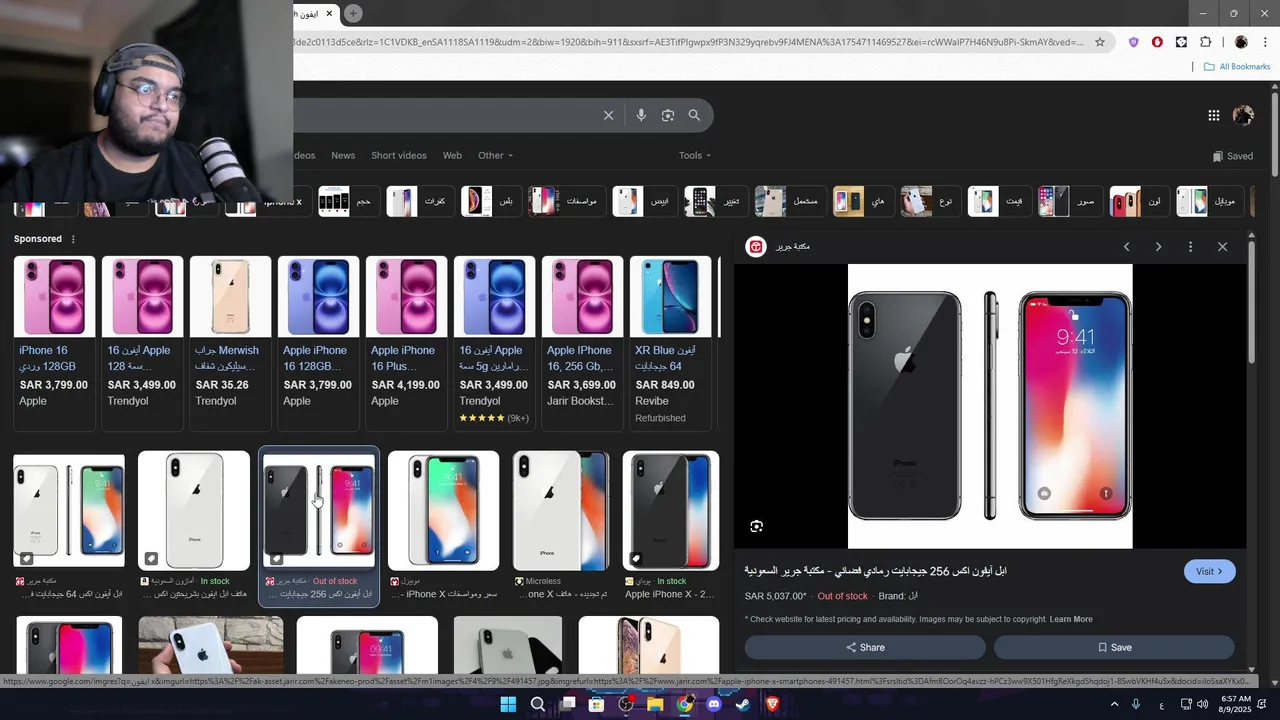Click the مكتبة جرير source name in preview header
This screenshot has width=1280, height=720.
792,247
